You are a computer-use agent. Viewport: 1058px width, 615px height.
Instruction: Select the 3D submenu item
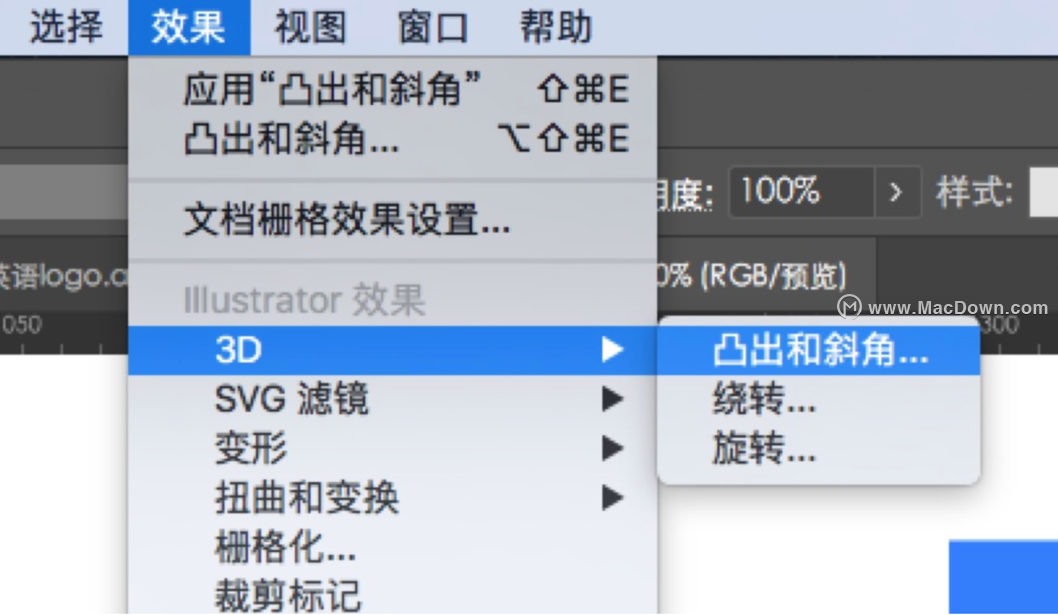[393, 350]
